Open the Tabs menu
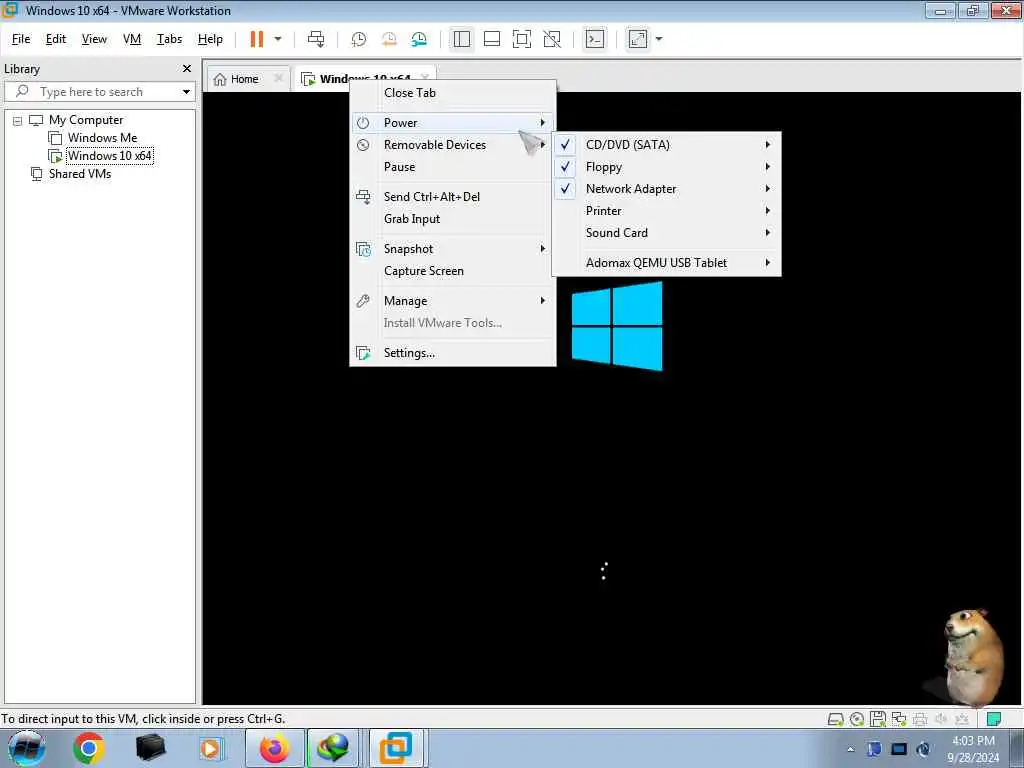Image resolution: width=1024 pixels, height=768 pixels. click(169, 39)
